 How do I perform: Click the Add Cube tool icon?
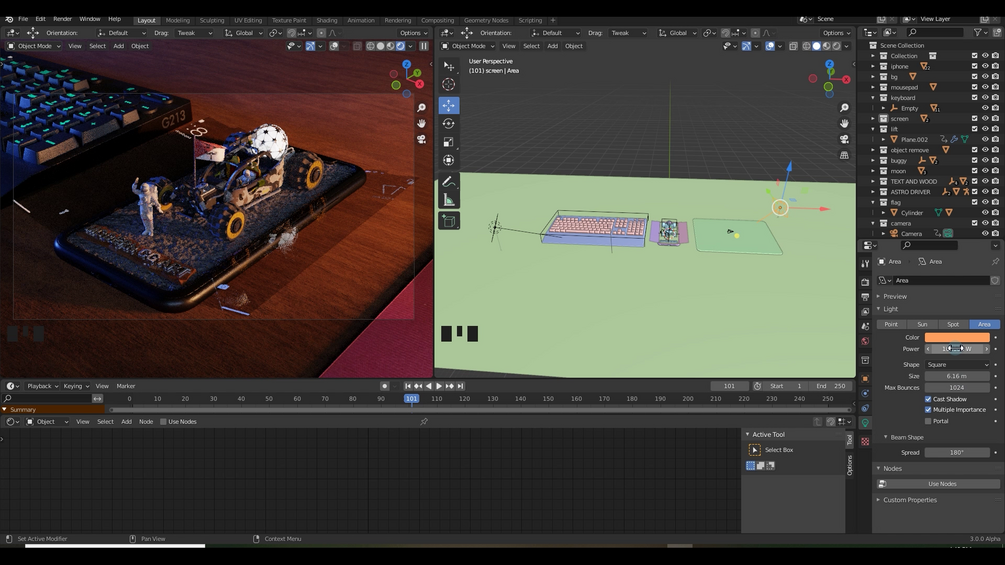pos(449,221)
